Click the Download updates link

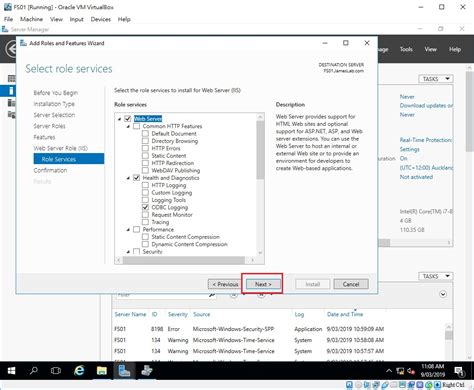pyautogui.click(x=426, y=105)
